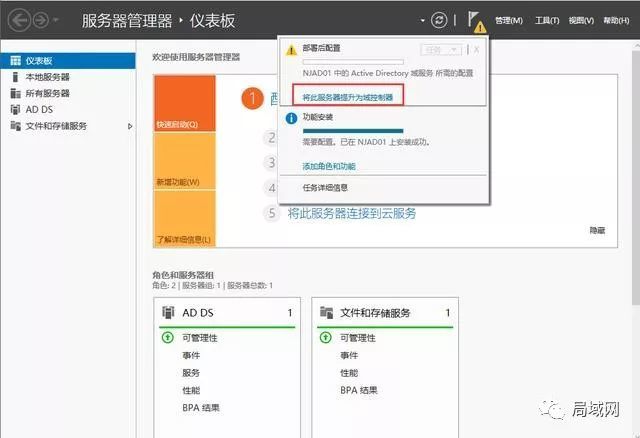Click green status icon in 文件和存储服务 tile
This screenshot has width=640, height=438.
pyautogui.click(x=326, y=338)
